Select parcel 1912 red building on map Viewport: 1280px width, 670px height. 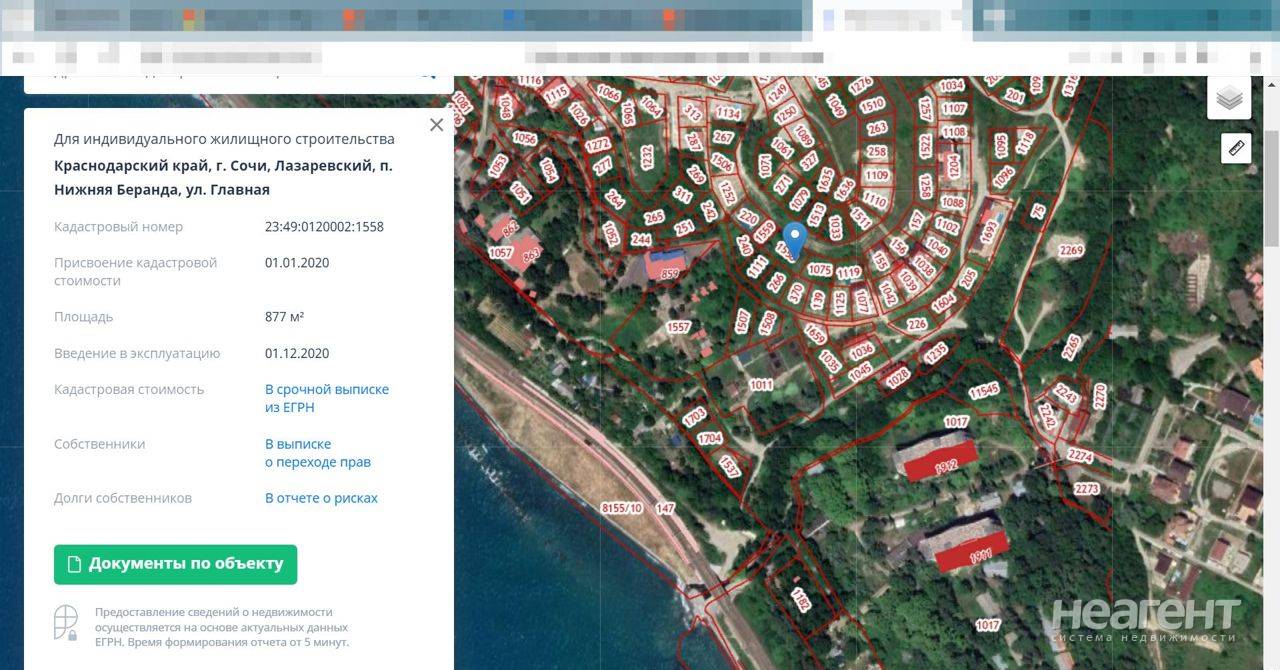click(935, 458)
